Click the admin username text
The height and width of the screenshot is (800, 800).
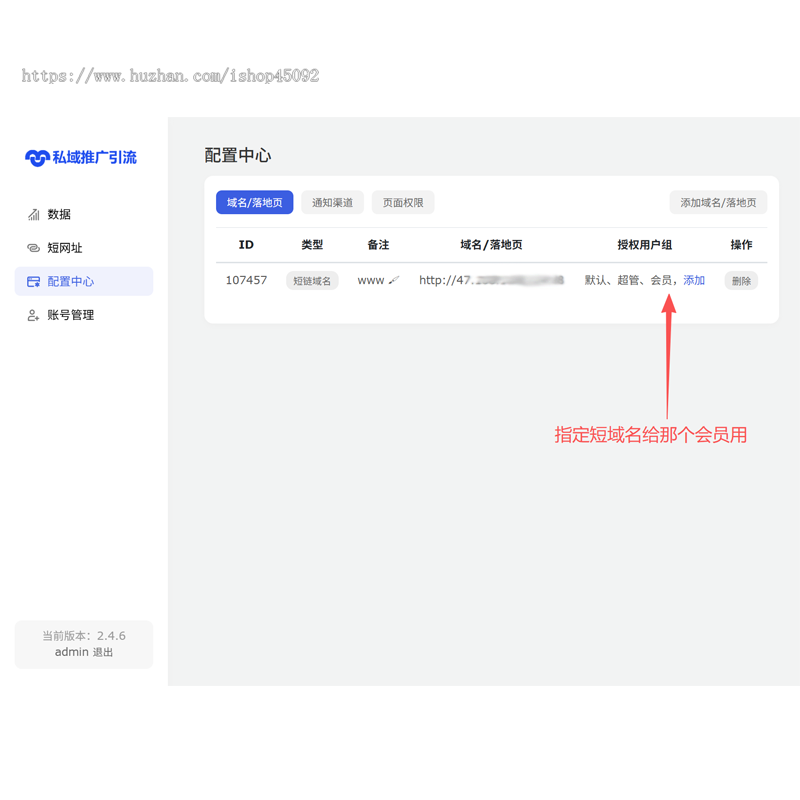[71, 652]
